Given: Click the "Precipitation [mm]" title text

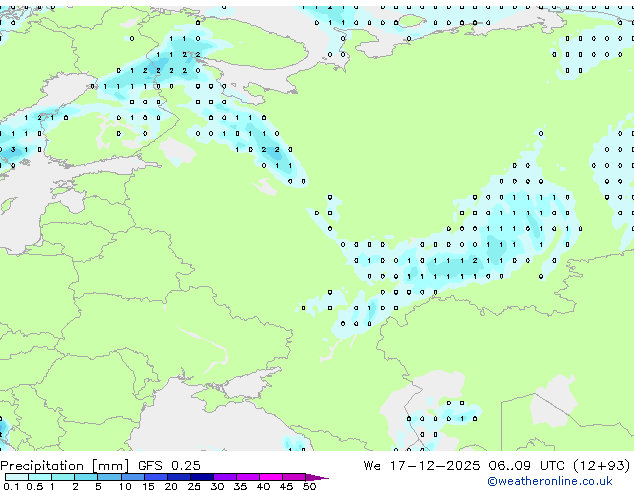Looking at the screenshot, I should (65, 466).
